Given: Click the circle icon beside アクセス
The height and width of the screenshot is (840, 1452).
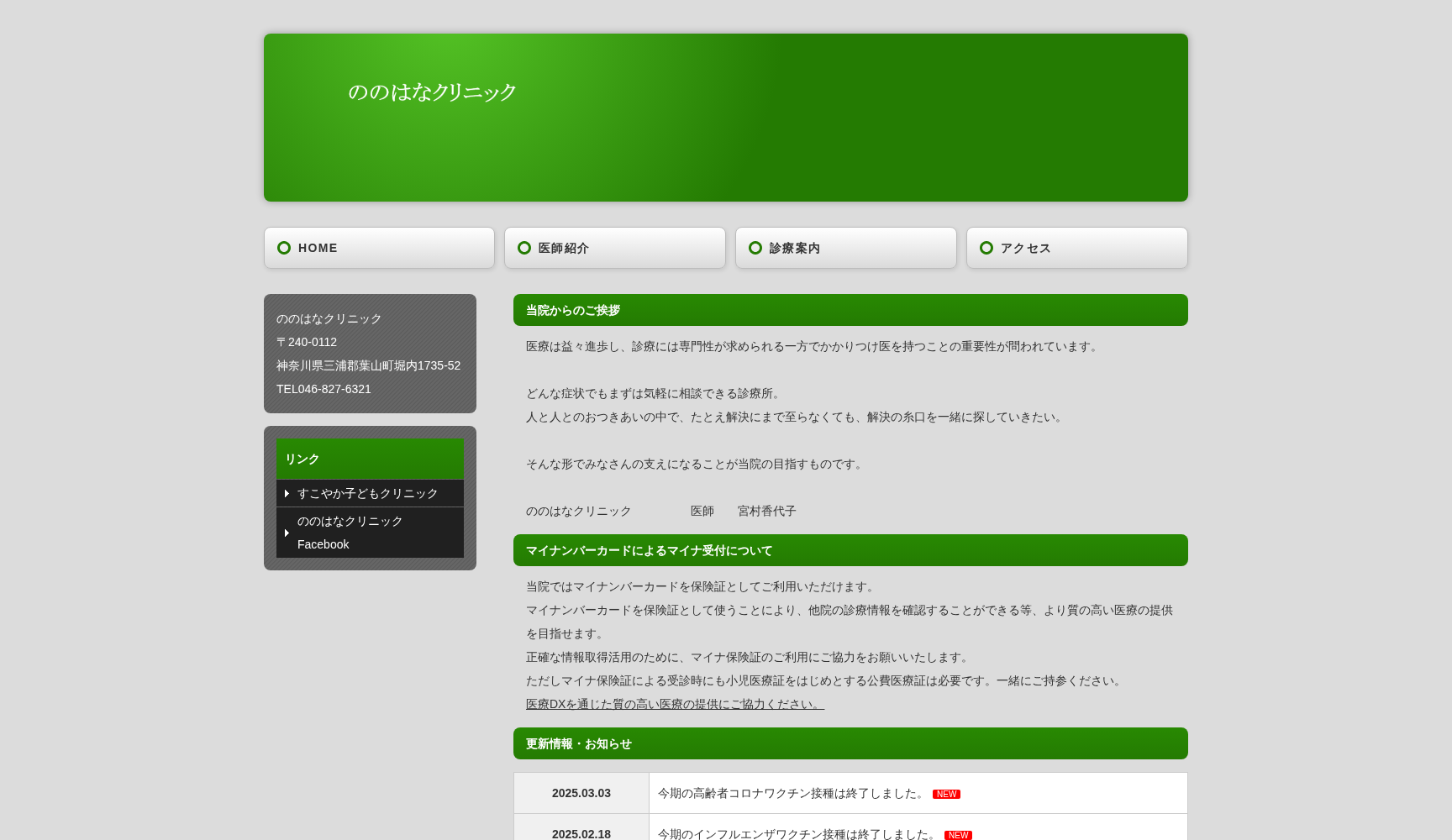Looking at the screenshot, I should click(986, 248).
